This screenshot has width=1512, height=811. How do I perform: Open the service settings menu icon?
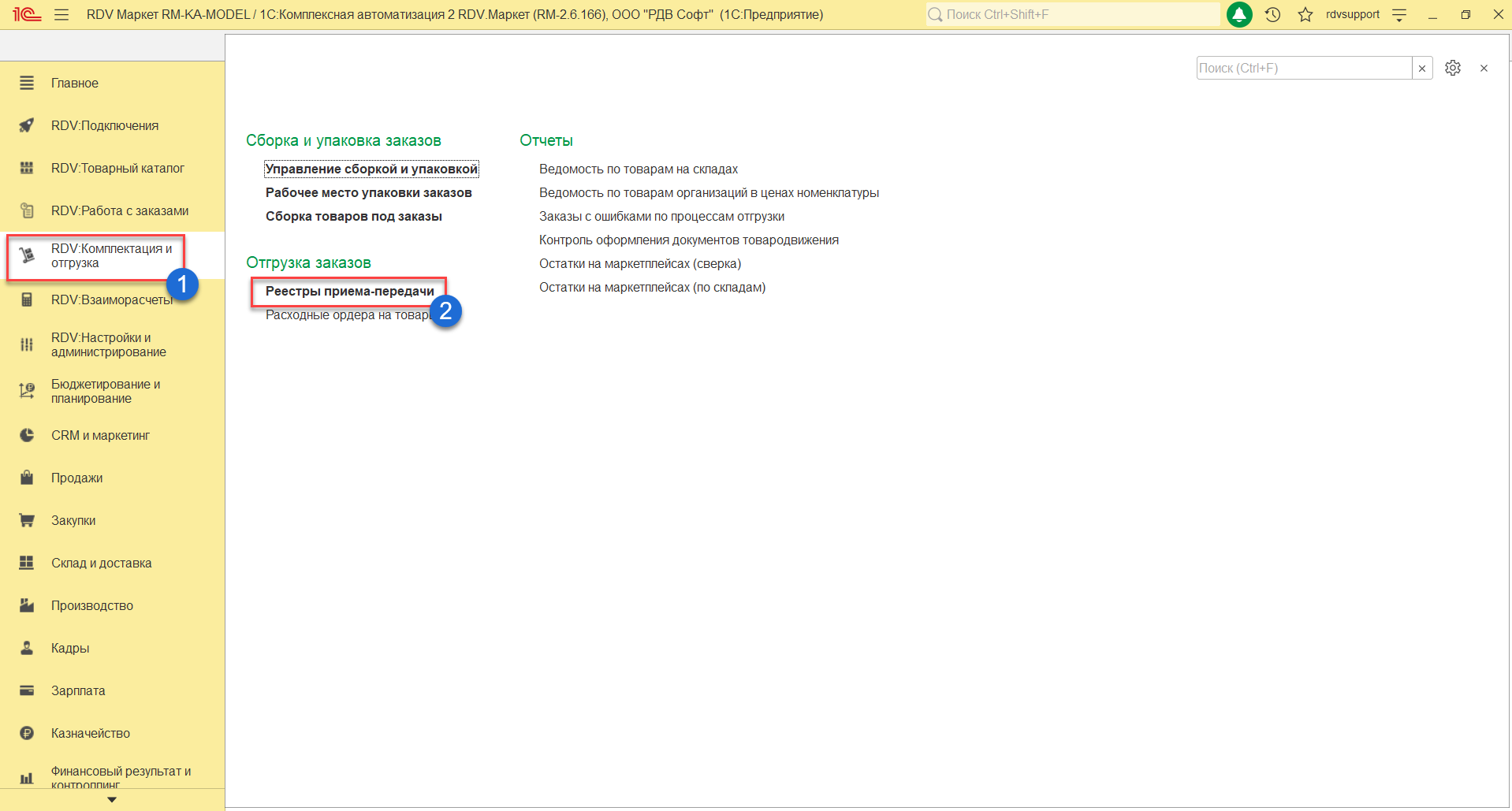point(1399,14)
